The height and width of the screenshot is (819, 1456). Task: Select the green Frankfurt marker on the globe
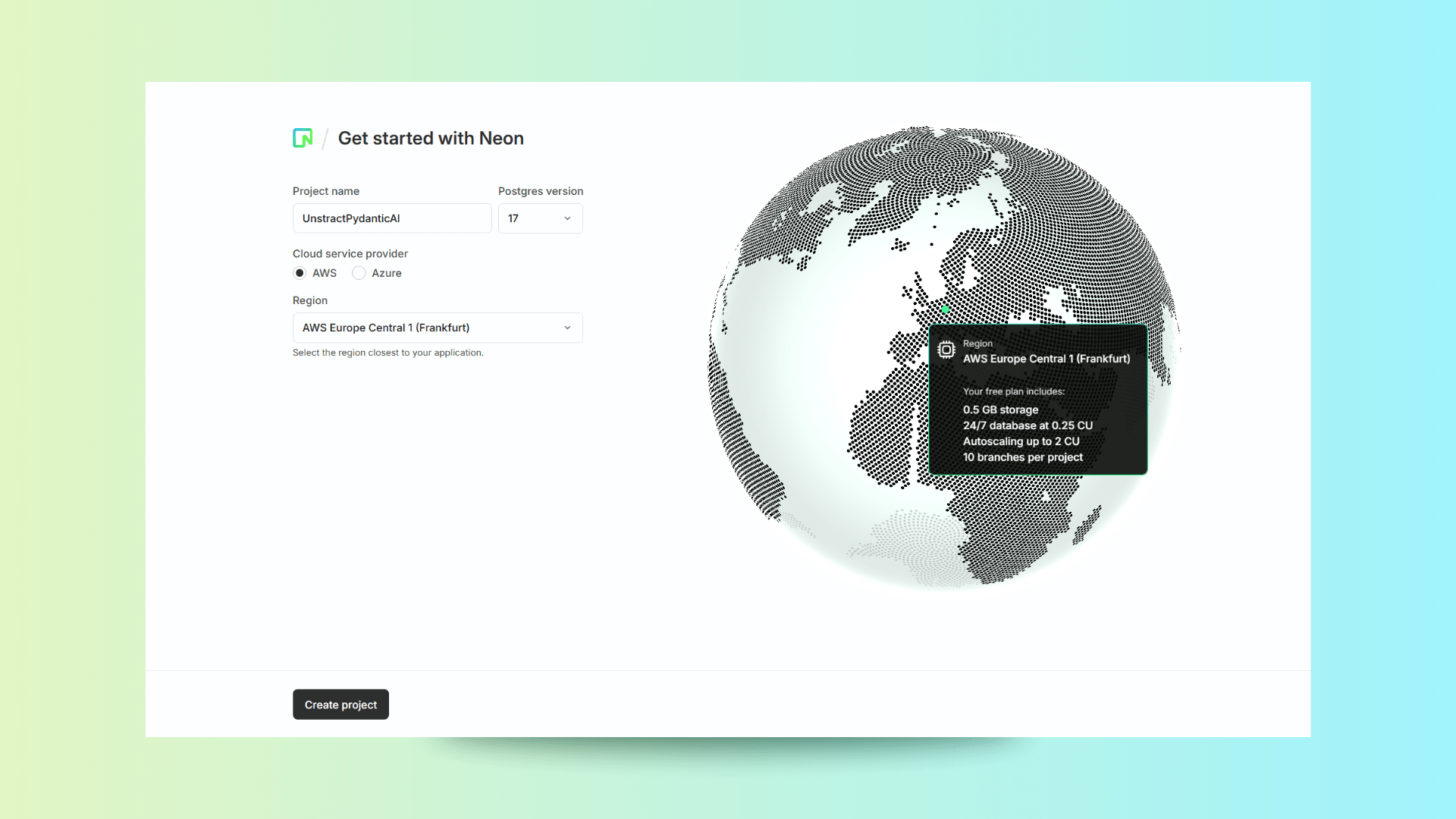(945, 309)
